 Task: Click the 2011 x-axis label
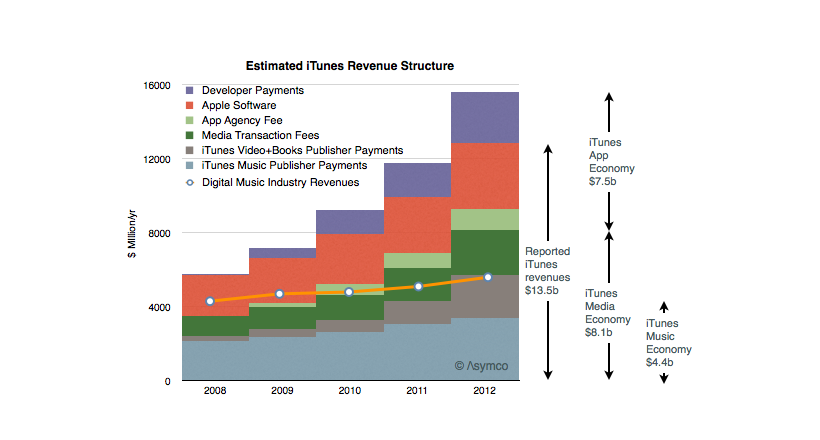(x=417, y=390)
